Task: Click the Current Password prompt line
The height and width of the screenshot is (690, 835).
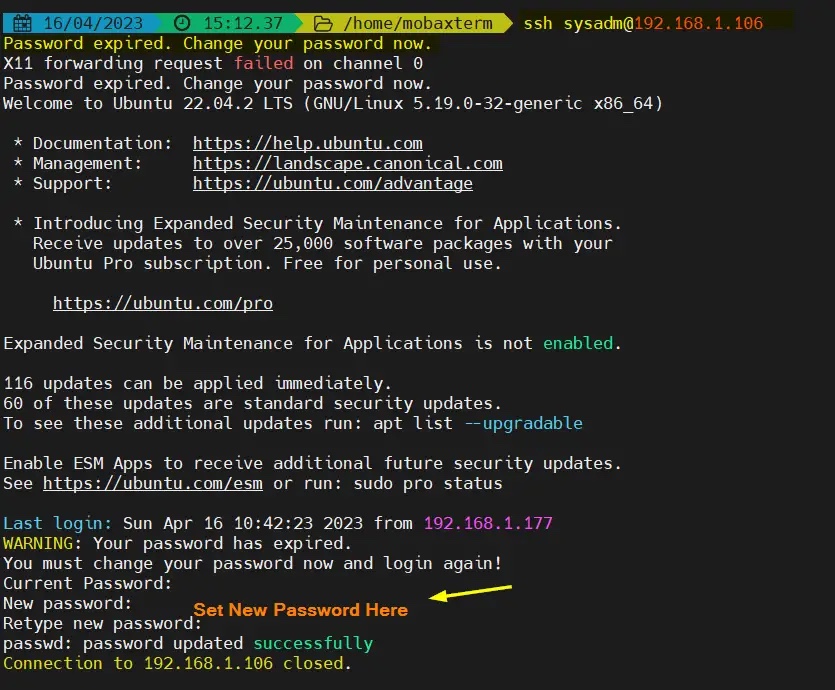Action: (87, 583)
